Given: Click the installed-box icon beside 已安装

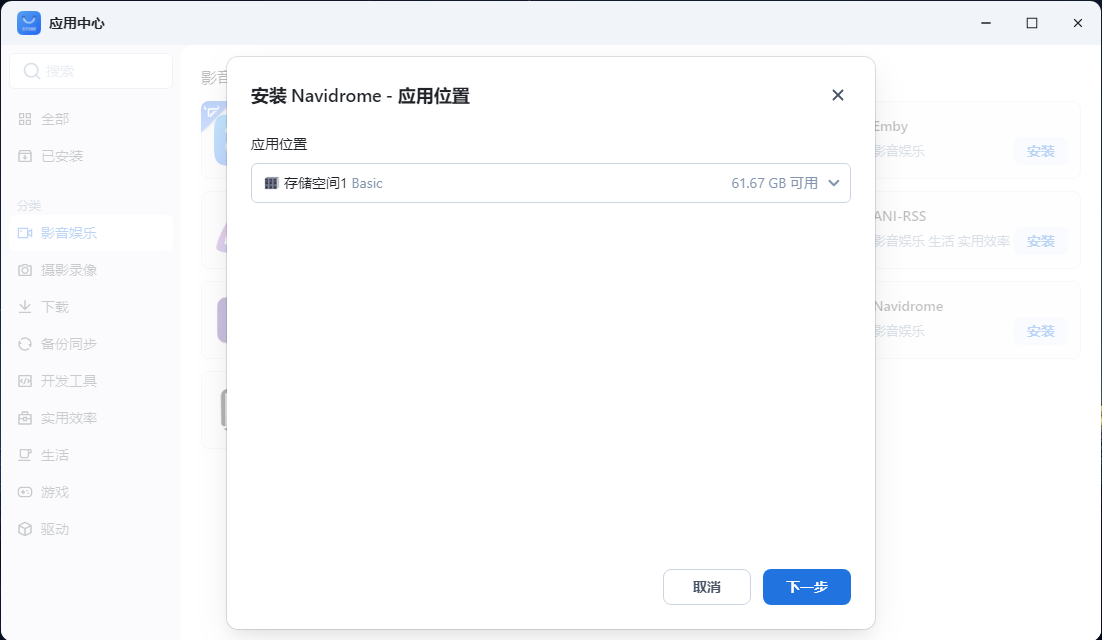Looking at the screenshot, I should pos(25,156).
